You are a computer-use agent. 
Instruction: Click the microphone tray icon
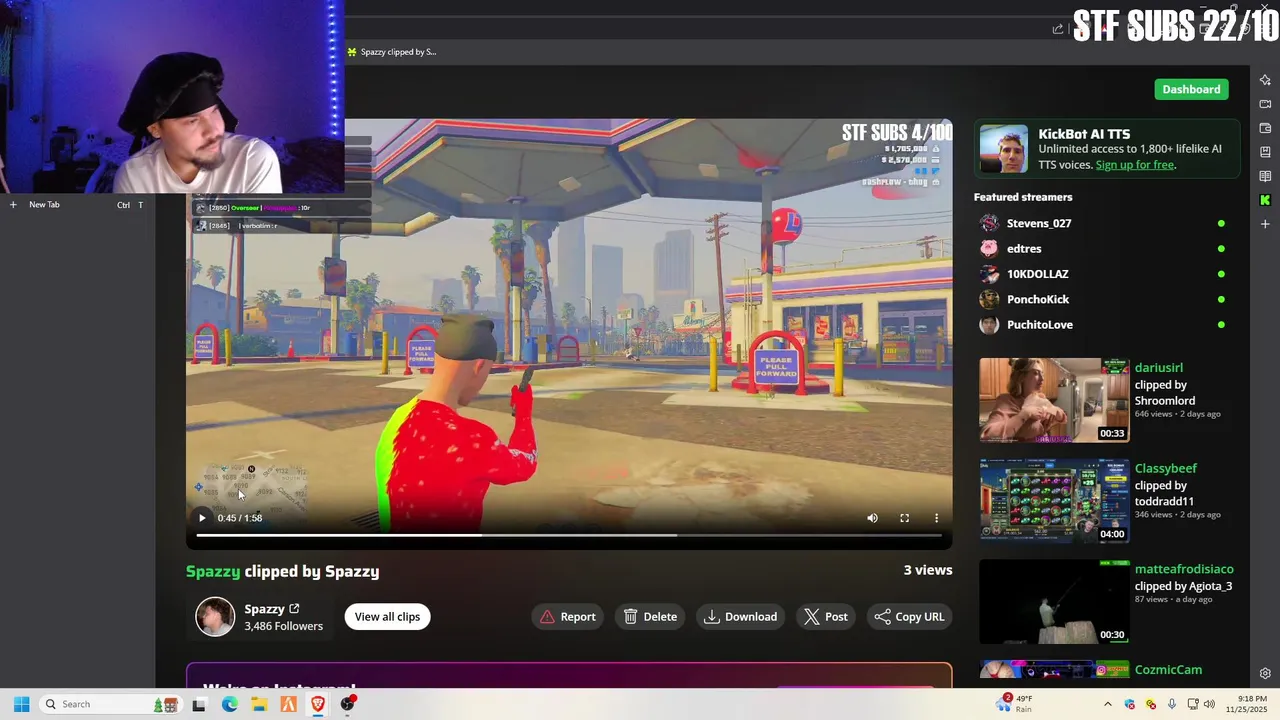[1171, 704]
